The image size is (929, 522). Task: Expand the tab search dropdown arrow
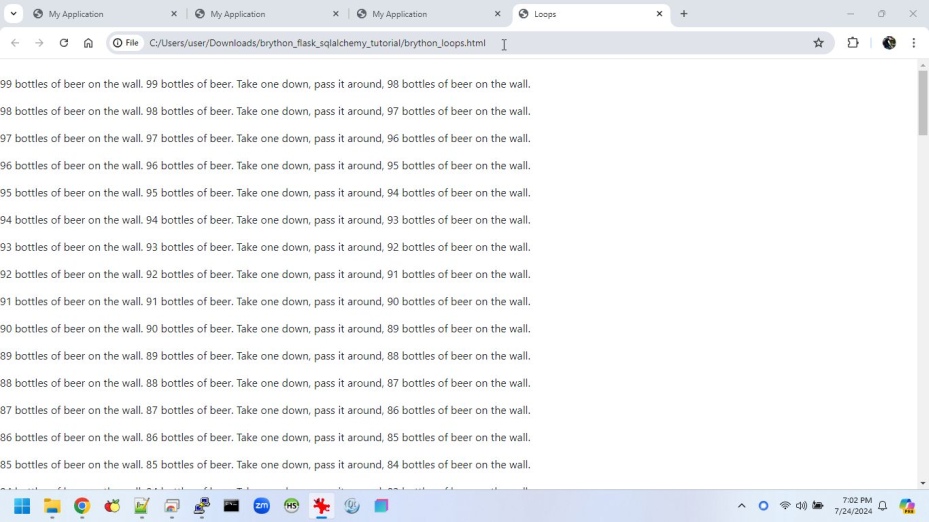coord(13,14)
